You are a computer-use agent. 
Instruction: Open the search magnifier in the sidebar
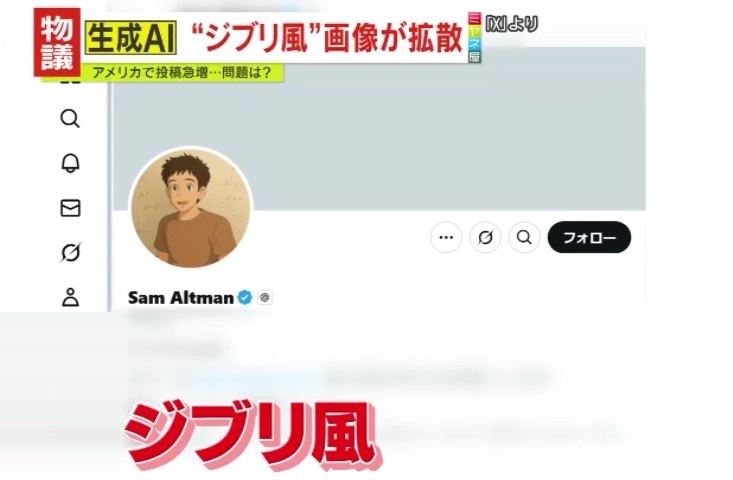pyautogui.click(x=70, y=118)
